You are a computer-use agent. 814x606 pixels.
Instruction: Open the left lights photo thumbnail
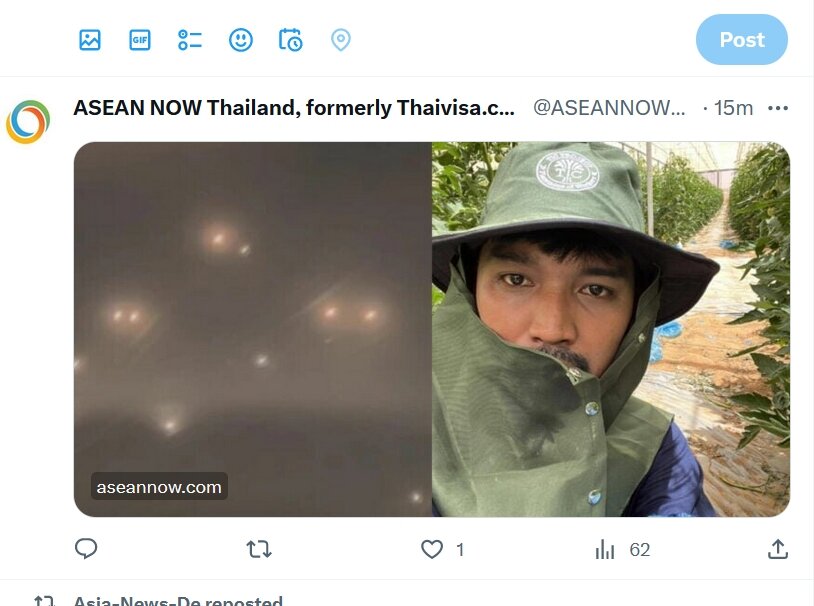tap(253, 329)
